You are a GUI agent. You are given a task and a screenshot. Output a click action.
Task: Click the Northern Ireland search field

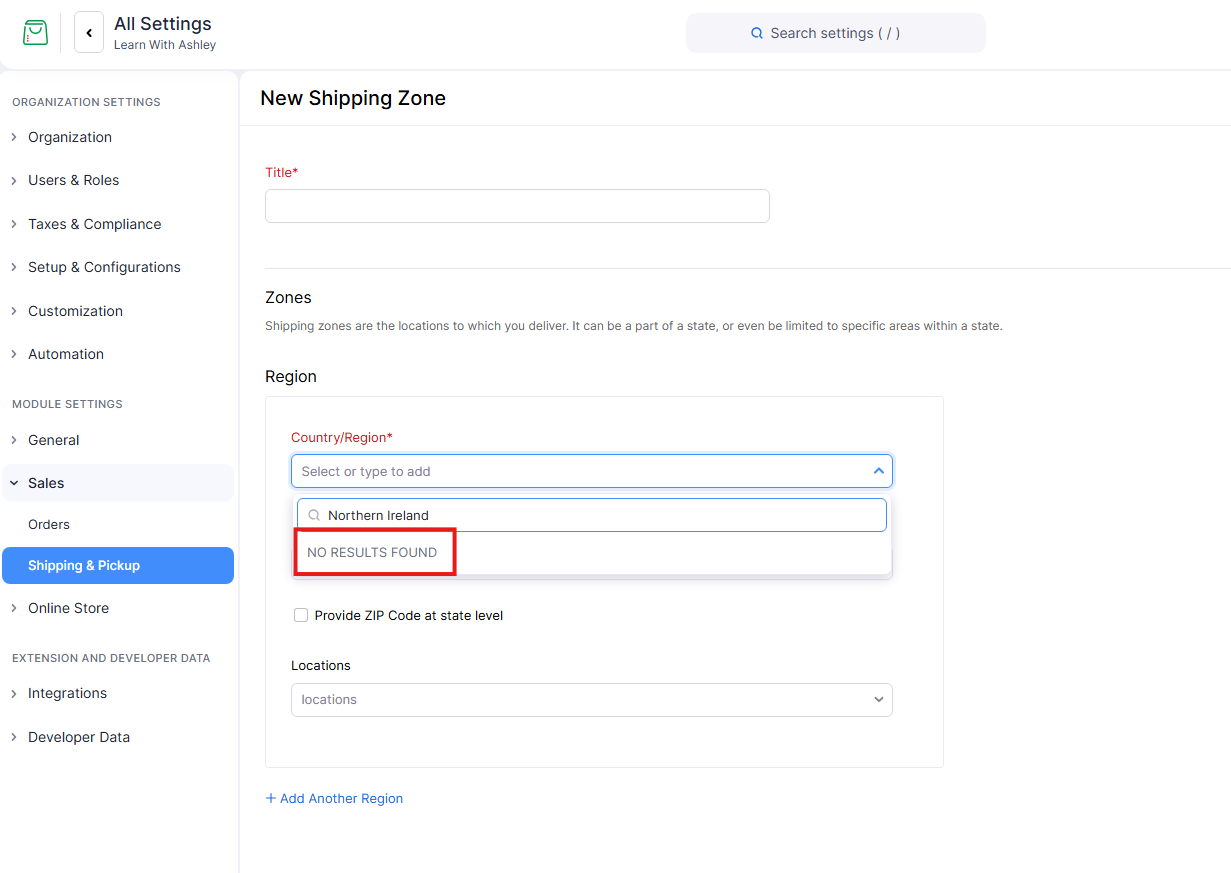pos(600,516)
